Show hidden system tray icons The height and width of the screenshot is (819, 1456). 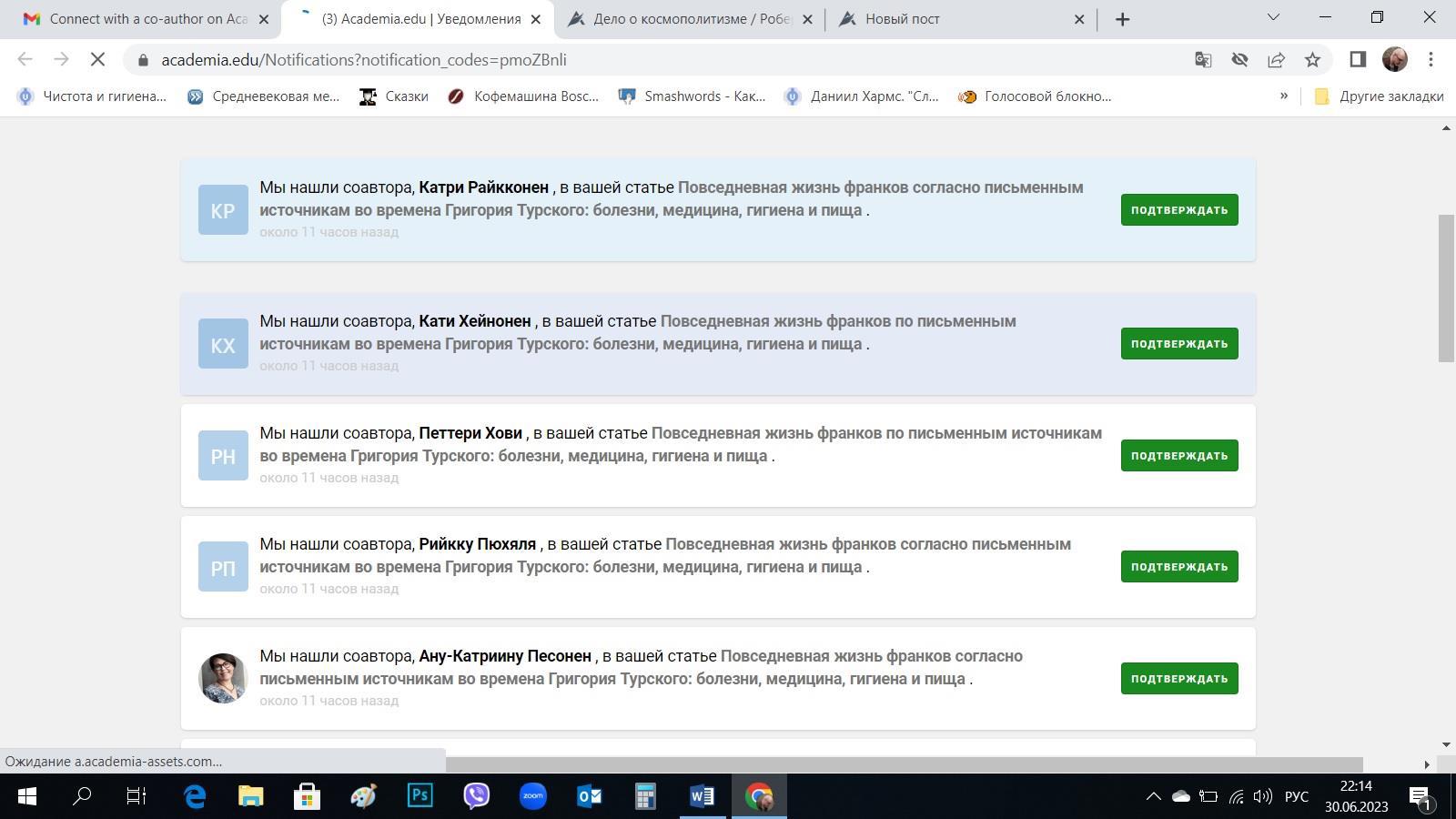[1153, 796]
